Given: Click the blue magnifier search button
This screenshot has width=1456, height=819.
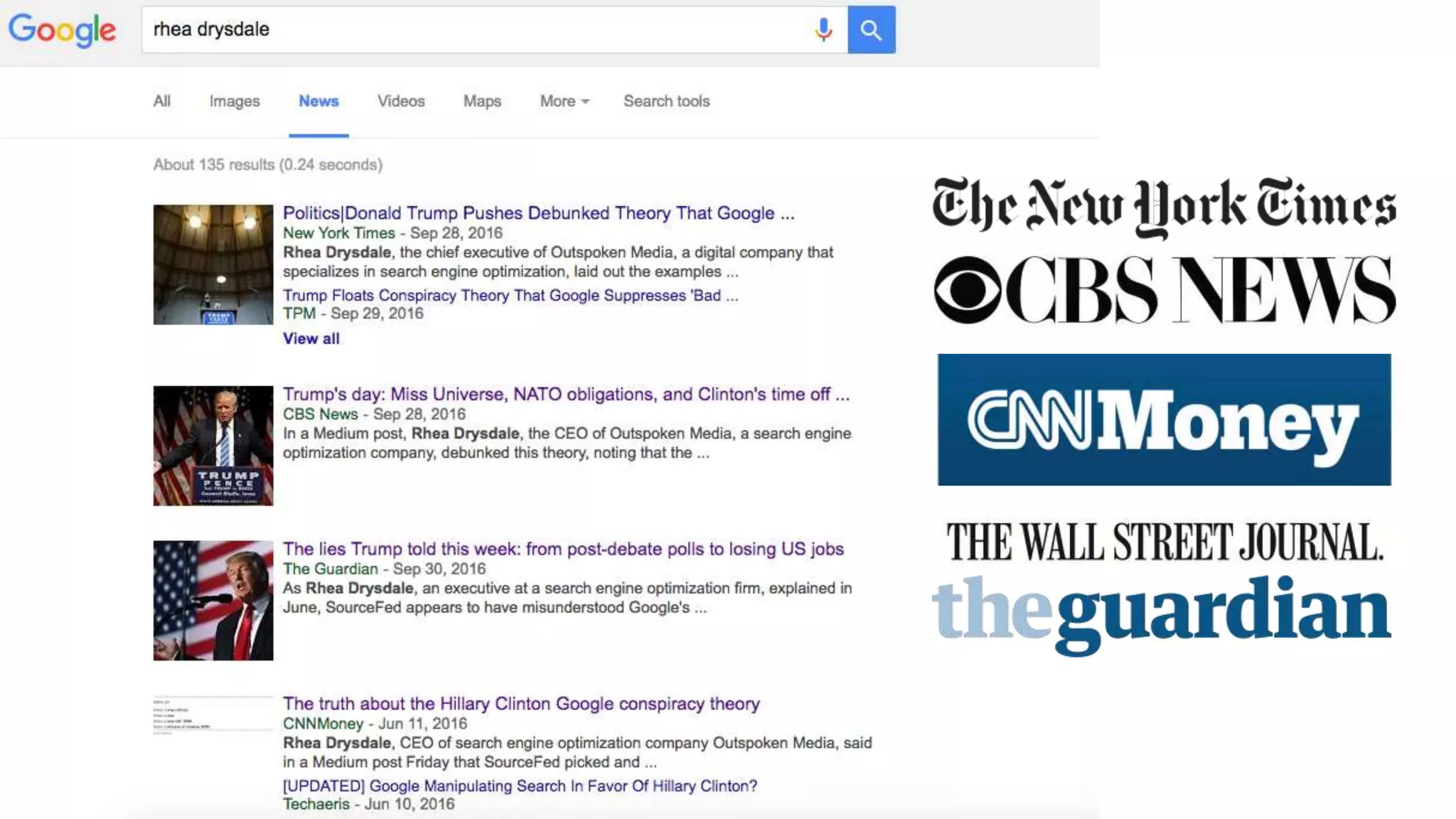Looking at the screenshot, I should (x=871, y=30).
